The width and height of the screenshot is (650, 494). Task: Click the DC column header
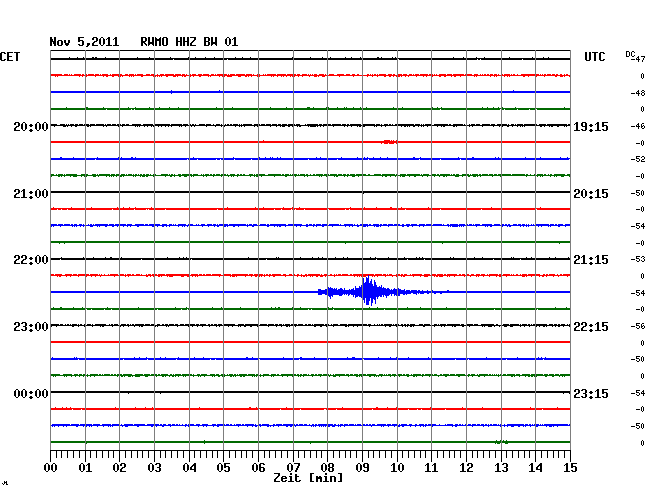630,54
